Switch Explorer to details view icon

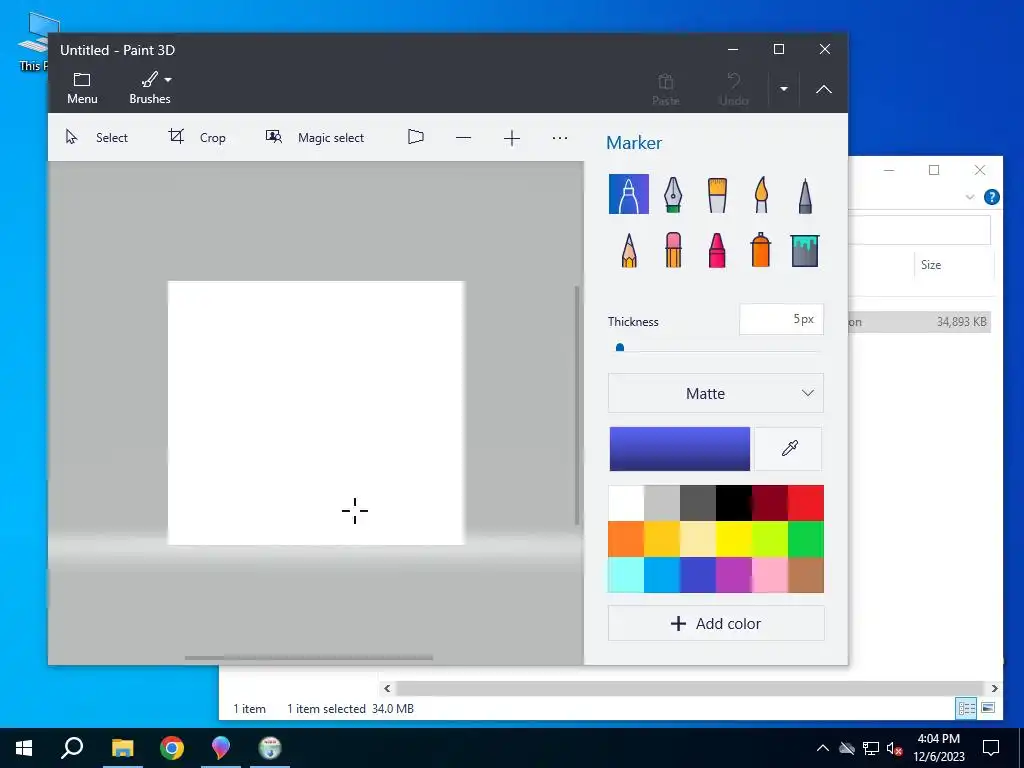coord(966,708)
